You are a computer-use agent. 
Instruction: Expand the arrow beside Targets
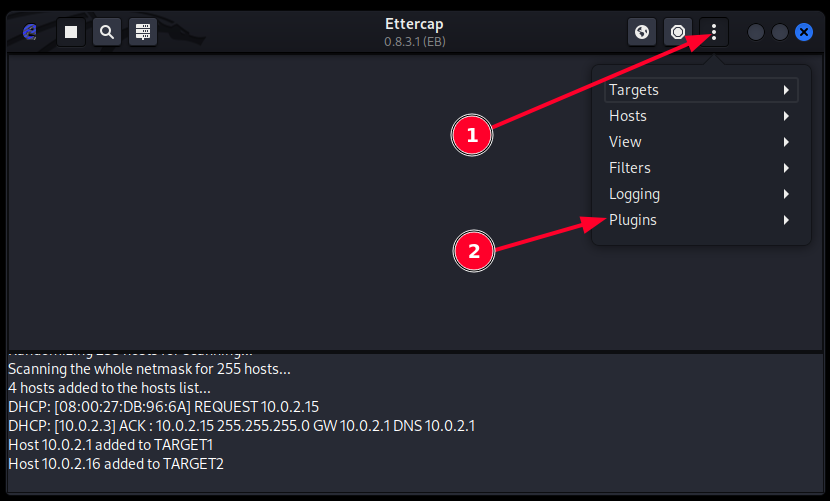[788, 90]
